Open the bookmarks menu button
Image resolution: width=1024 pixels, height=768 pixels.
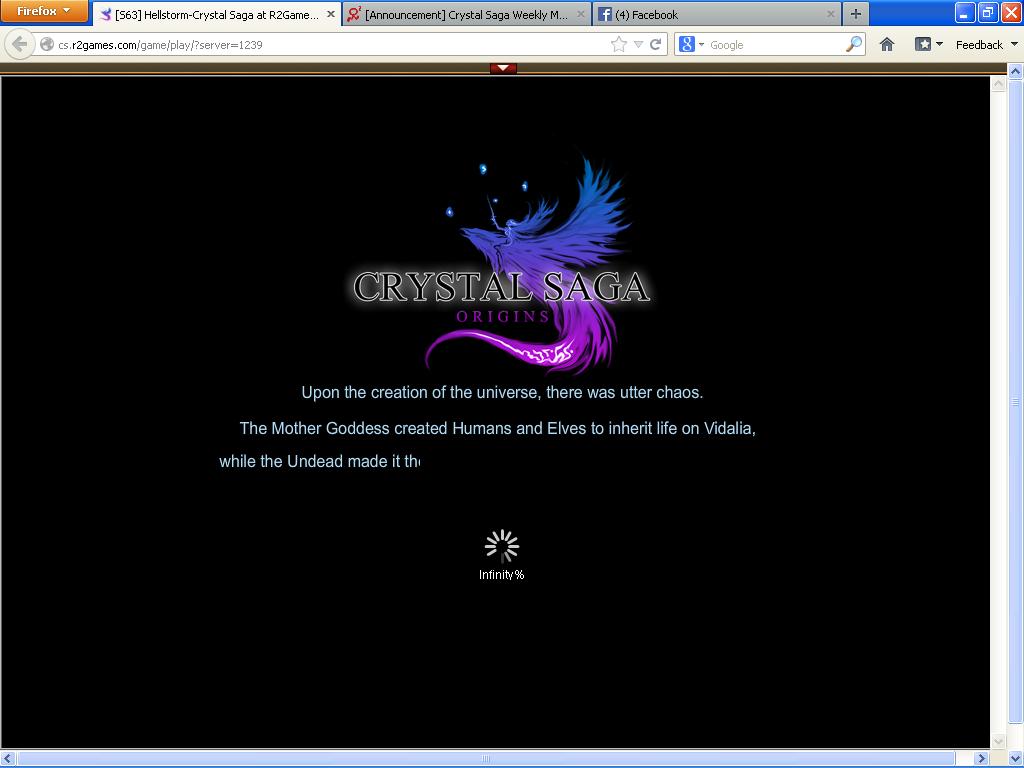[x=928, y=44]
